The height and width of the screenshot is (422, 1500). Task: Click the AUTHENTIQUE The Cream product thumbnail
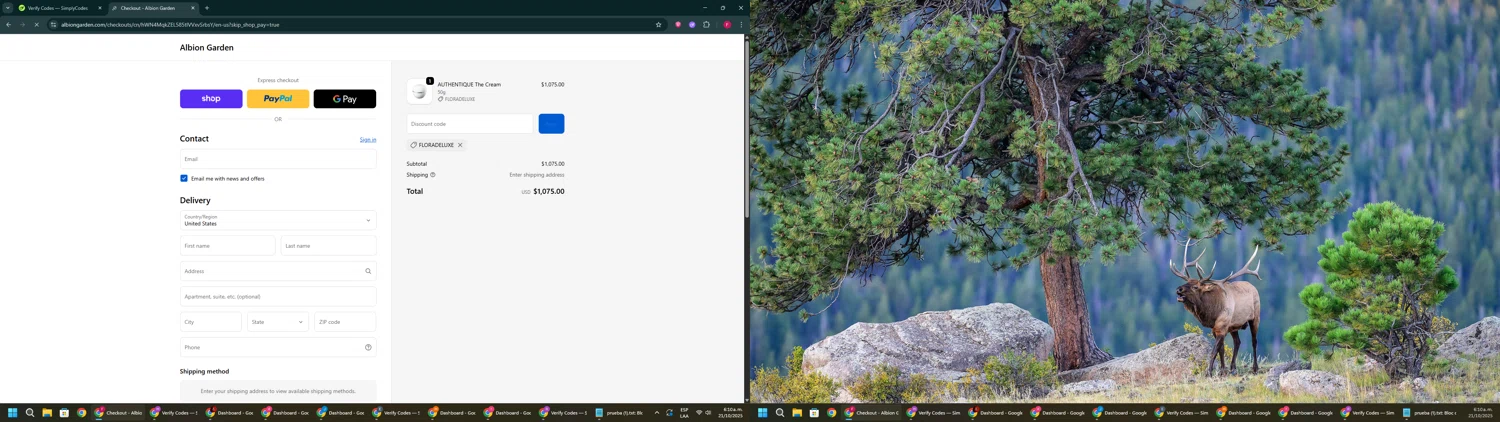pyautogui.click(x=419, y=91)
